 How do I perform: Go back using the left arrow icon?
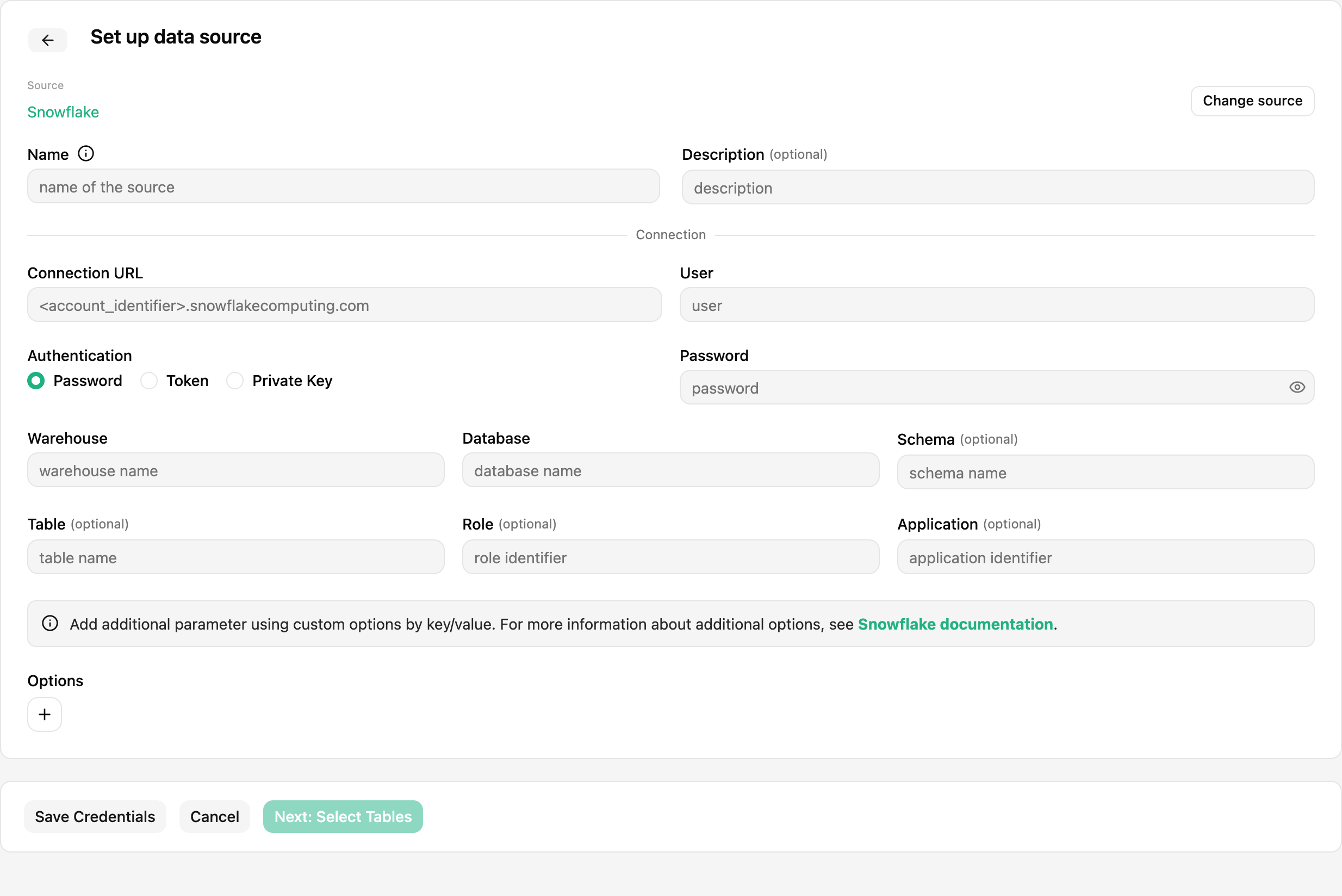pyautogui.click(x=47, y=40)
